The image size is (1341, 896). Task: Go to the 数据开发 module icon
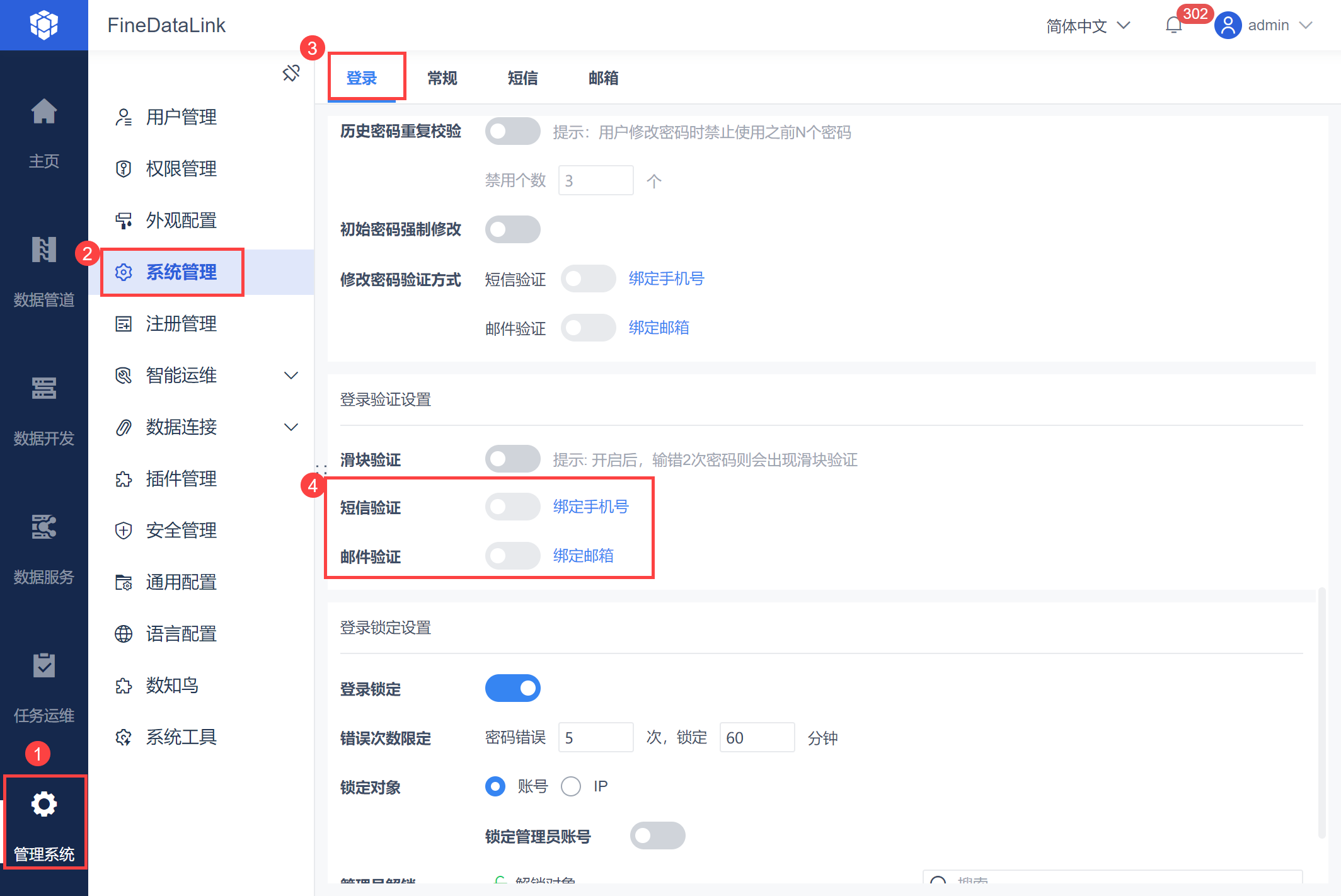(x=43, y=389)
